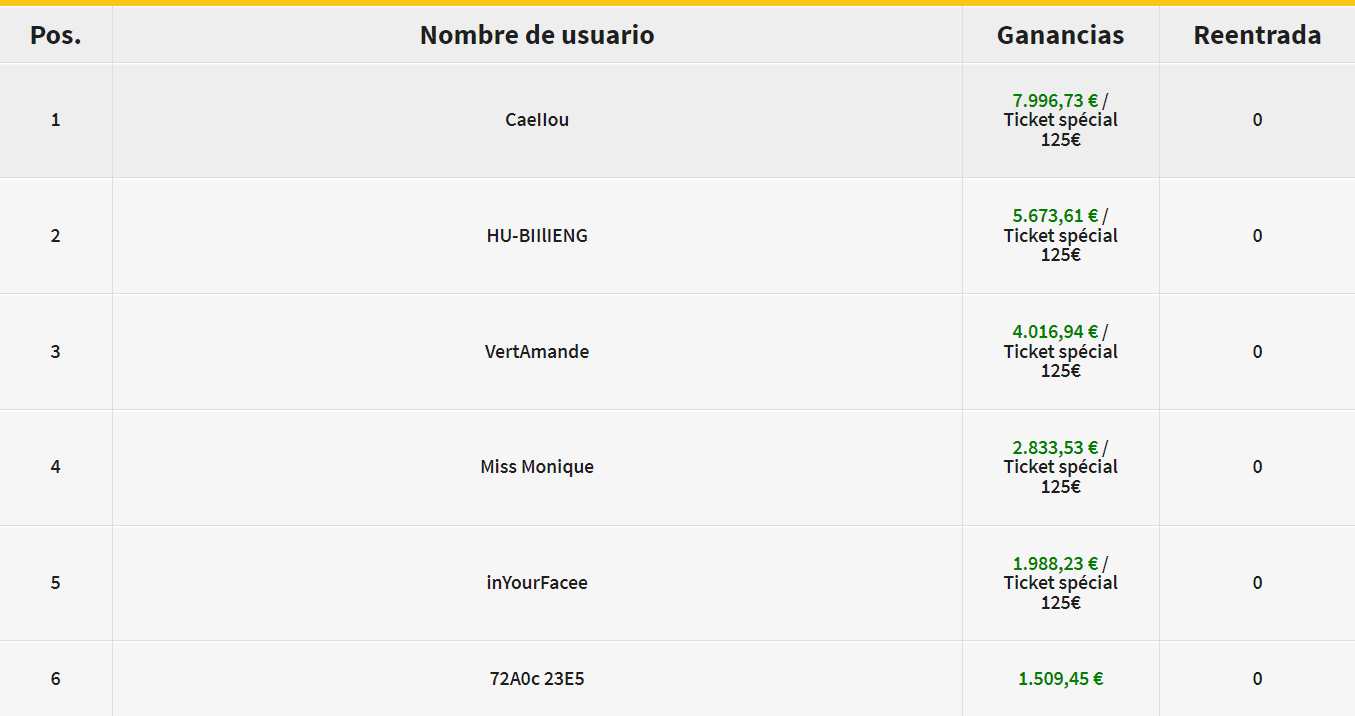The image size is (1355, 716).
Task: Click Ticket spécial 125€ text for VertAmande
Action: [1061, 361]
